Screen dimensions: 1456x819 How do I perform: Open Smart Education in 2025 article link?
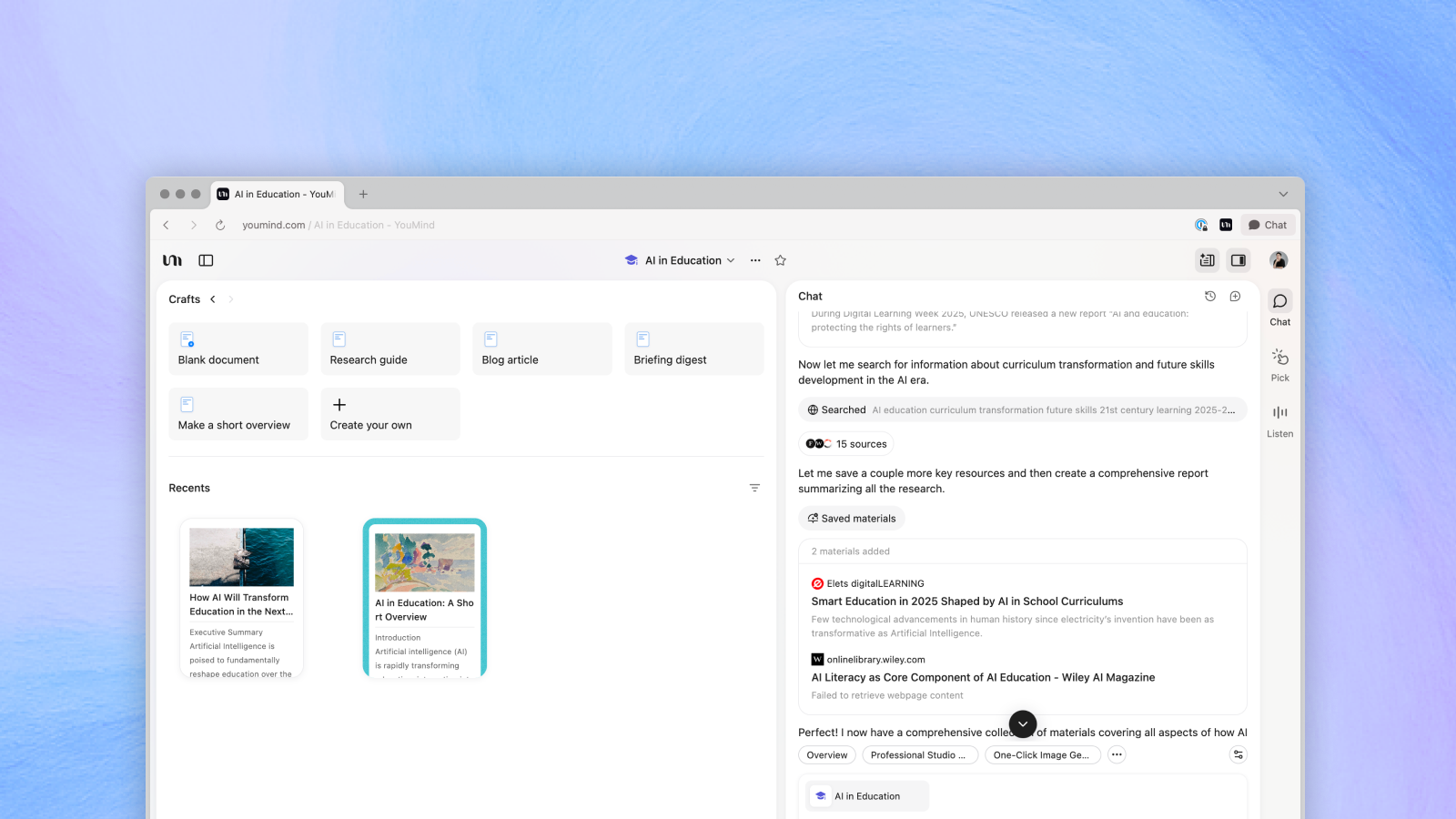[x=966, y=602]
